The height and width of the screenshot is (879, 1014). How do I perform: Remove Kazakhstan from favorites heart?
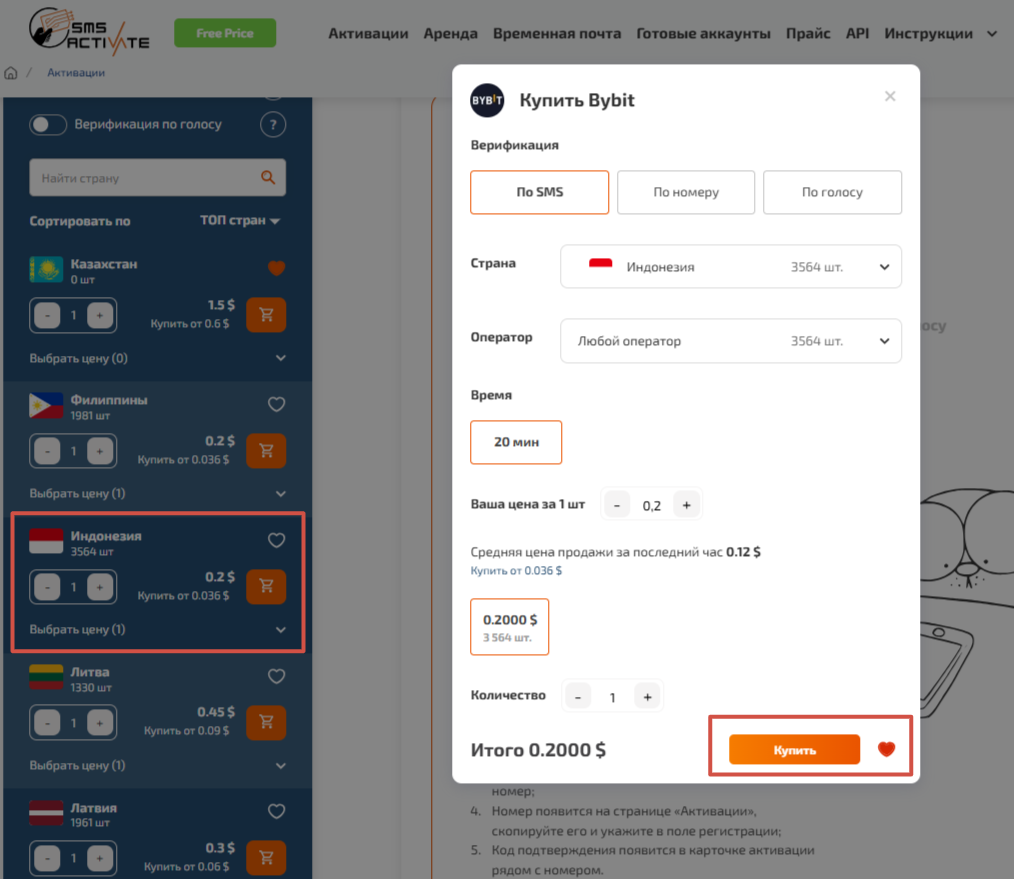[276, 268]
